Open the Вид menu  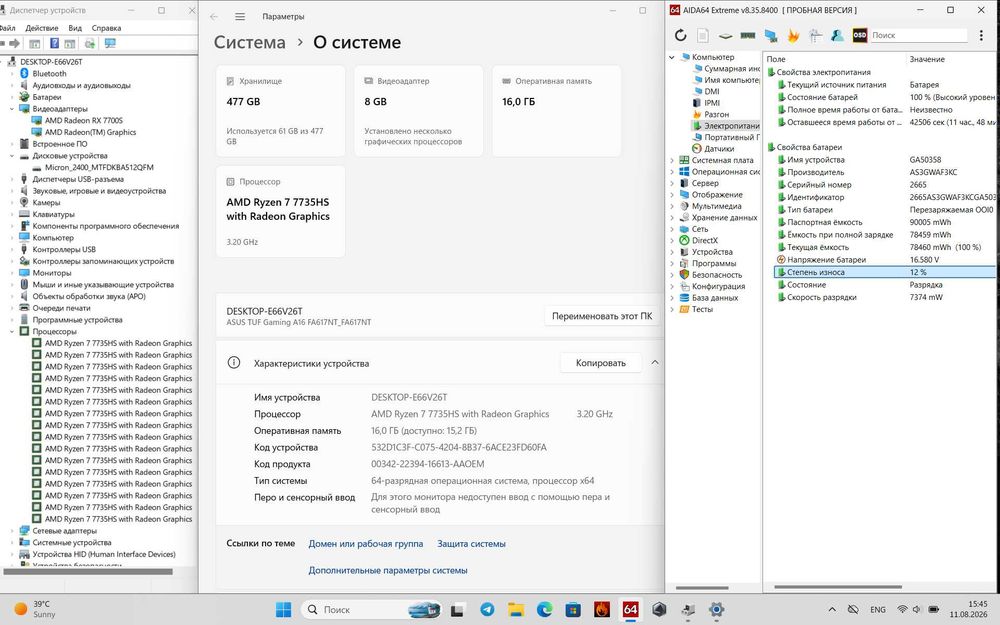tap(75, 28)
